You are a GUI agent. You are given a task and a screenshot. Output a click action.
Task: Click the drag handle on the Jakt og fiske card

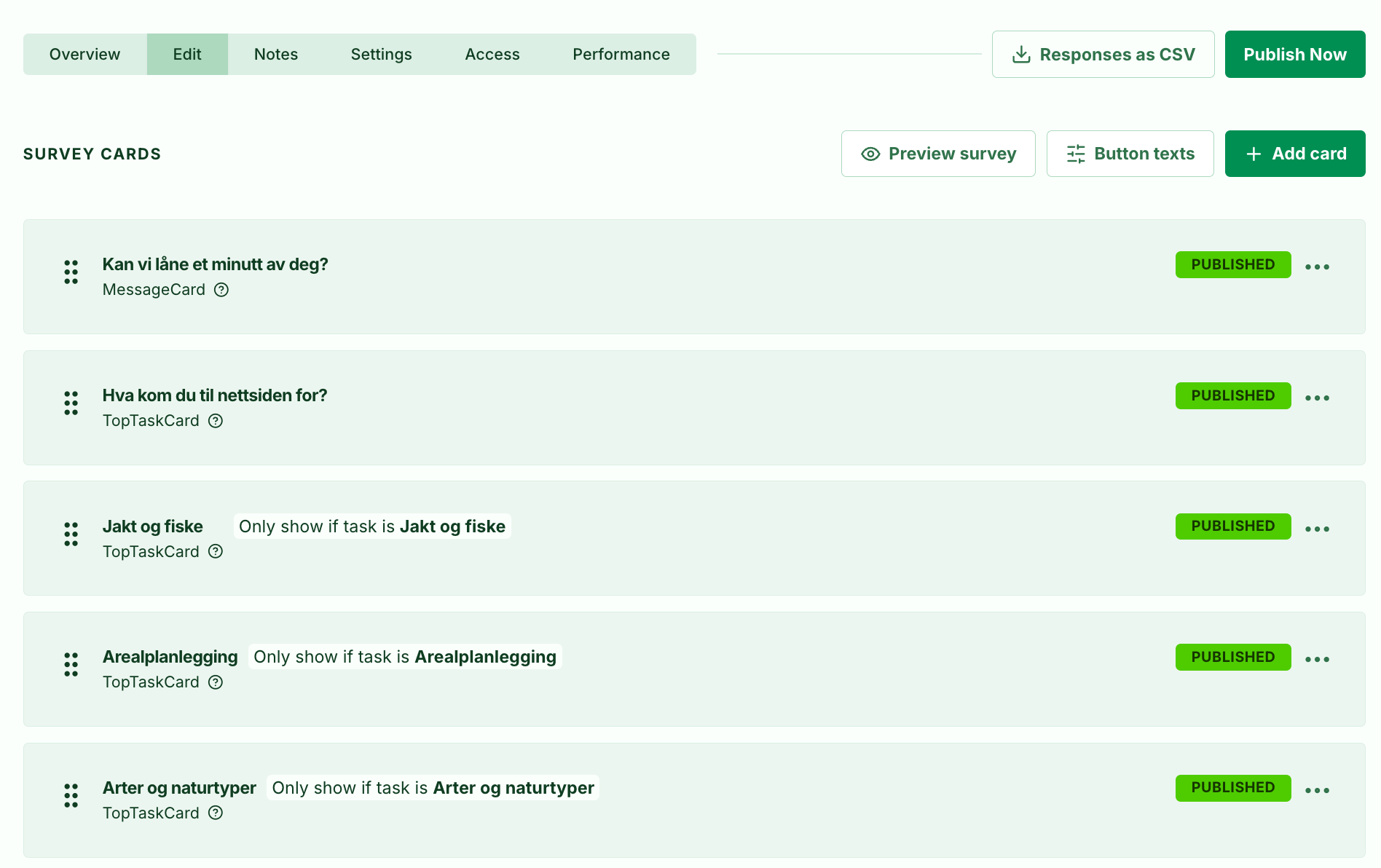71,534
